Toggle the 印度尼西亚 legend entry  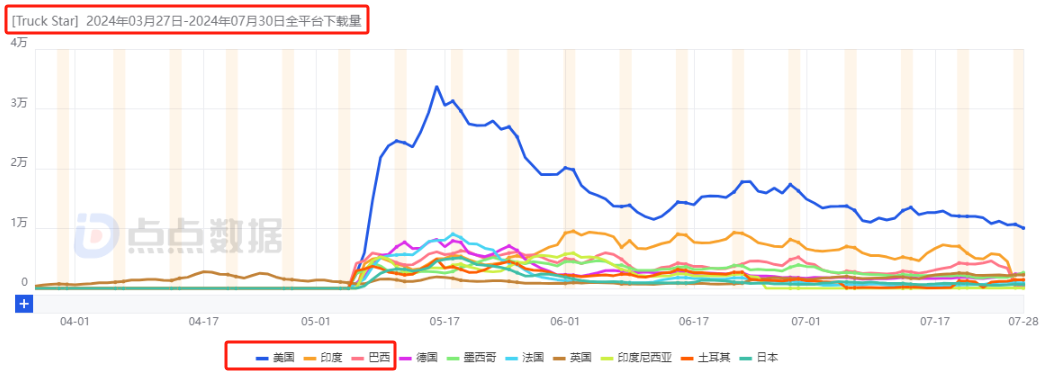pos(636,358)
